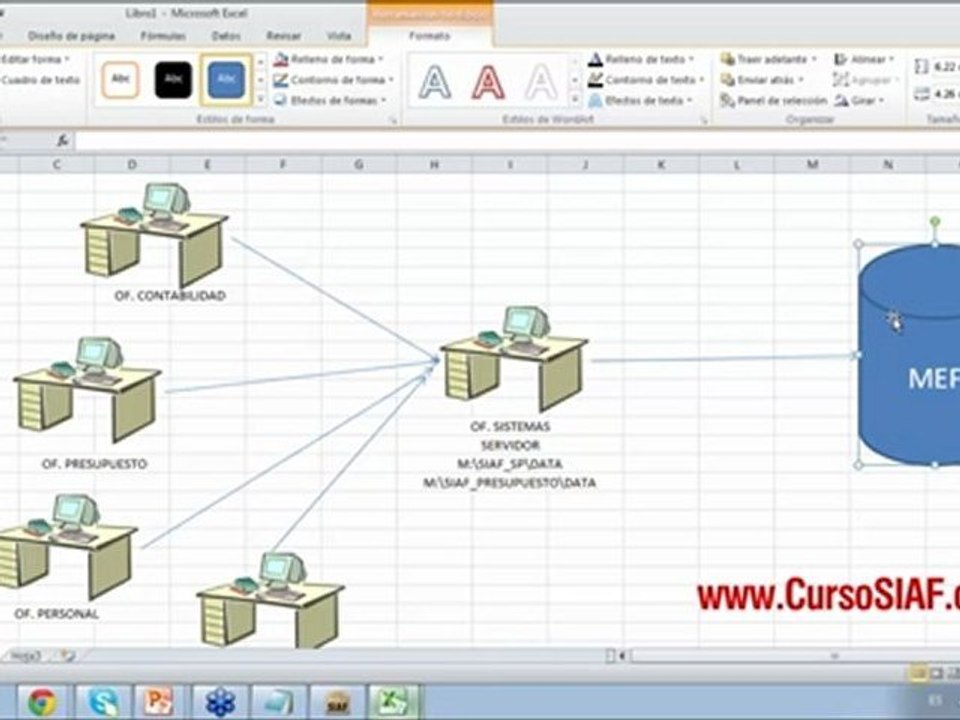Apply the black filled Abc shape style
This screenshot has width=960, height=720.
point(173,80)
